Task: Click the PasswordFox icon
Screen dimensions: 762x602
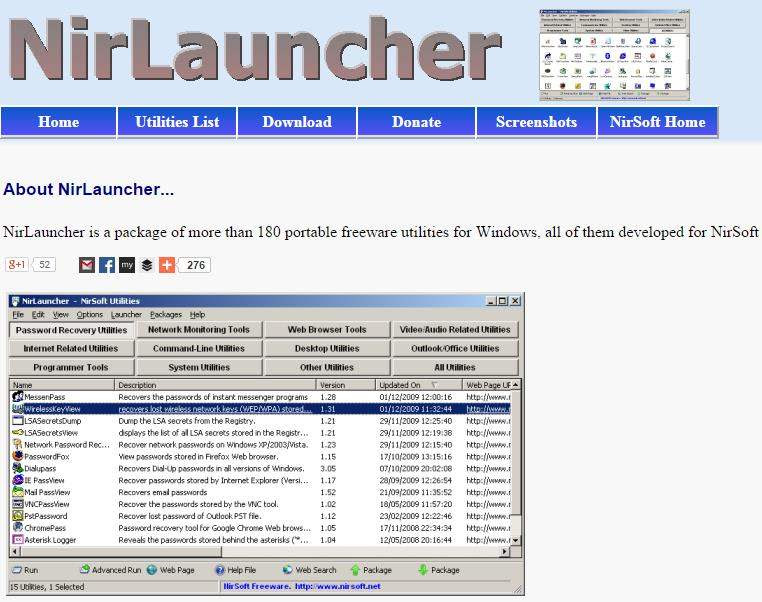Action: 18,456
